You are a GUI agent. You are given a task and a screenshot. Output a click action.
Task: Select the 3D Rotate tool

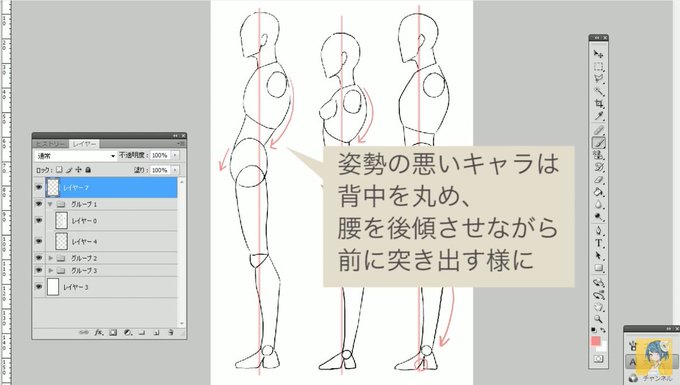(x=598, y=283)
